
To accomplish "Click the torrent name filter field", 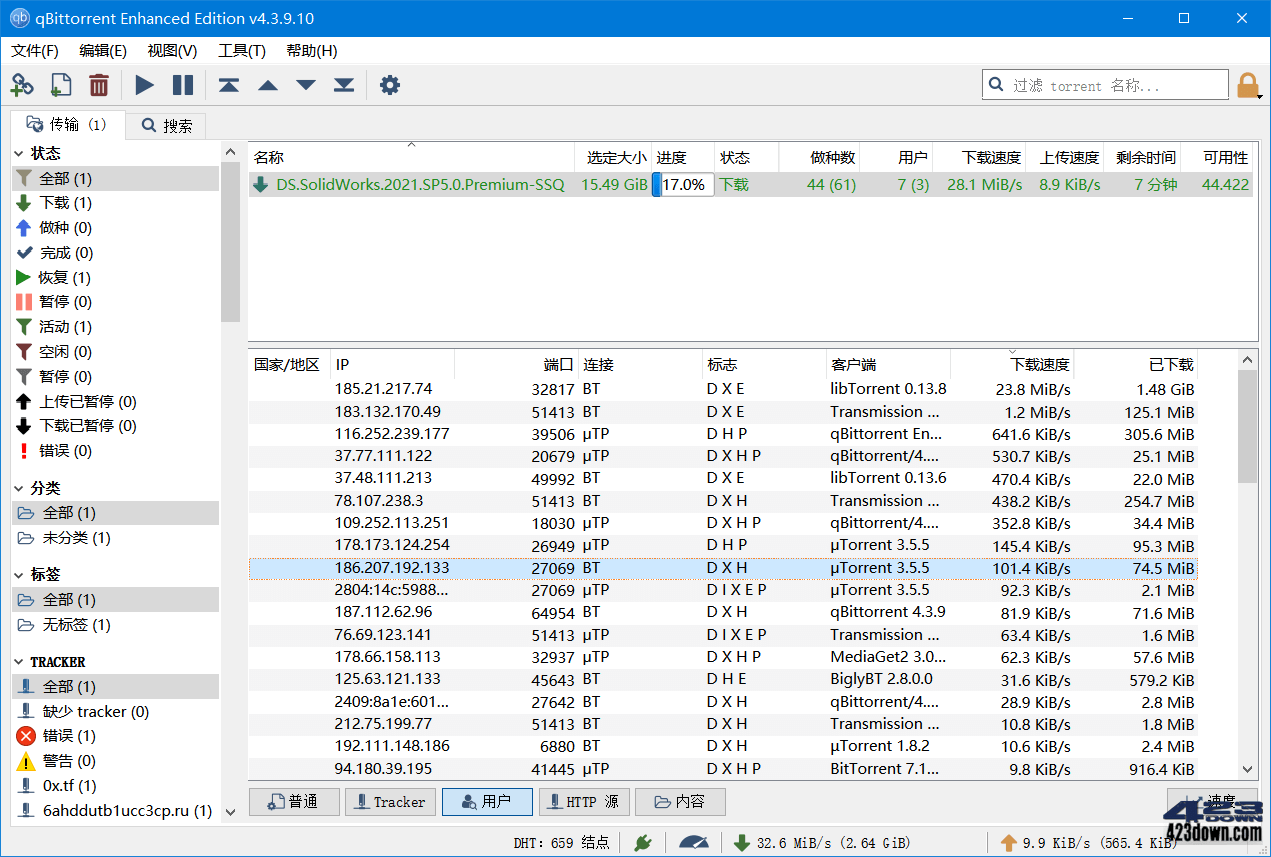I will [x=1105, y=84].
